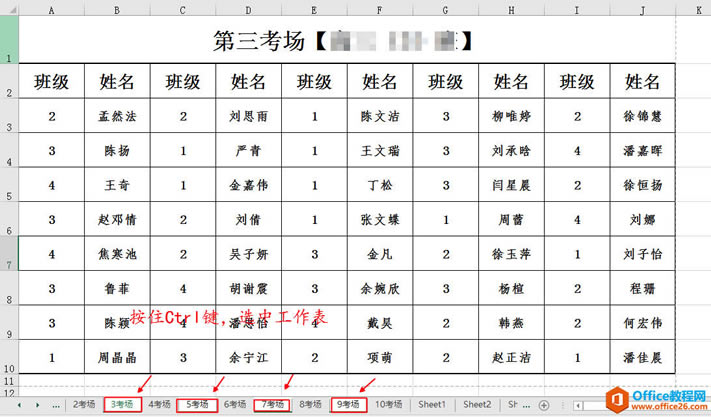Select the 5考场 sheet tab
This screenshot has width=711, height=417.
[x=197, y=404]
